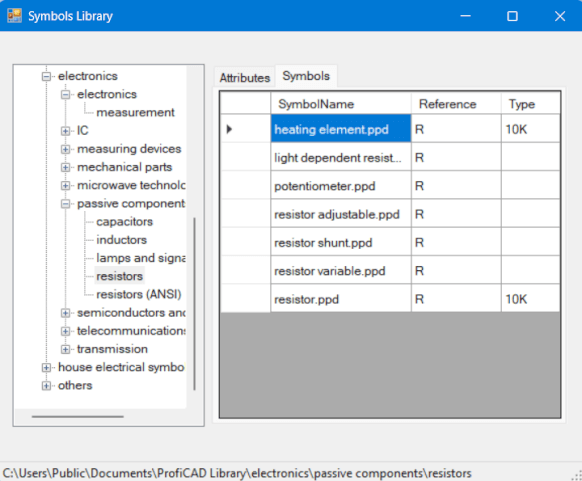The image size is (582, 481).
Task: Click the tree's horizontal scrollbar
Action: pos(78,416)
